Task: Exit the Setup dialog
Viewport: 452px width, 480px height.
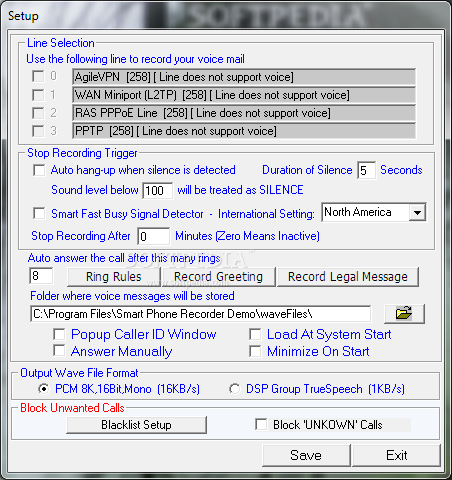Action: pyautogui.click(x=396, y=455)
